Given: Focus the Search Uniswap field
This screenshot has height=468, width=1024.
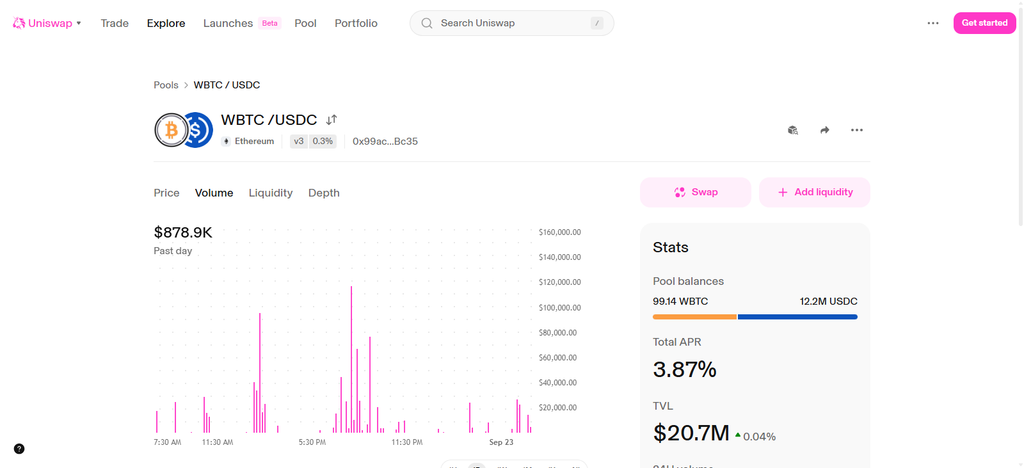Looking at the screenshot, I should (x=511, y=23).
